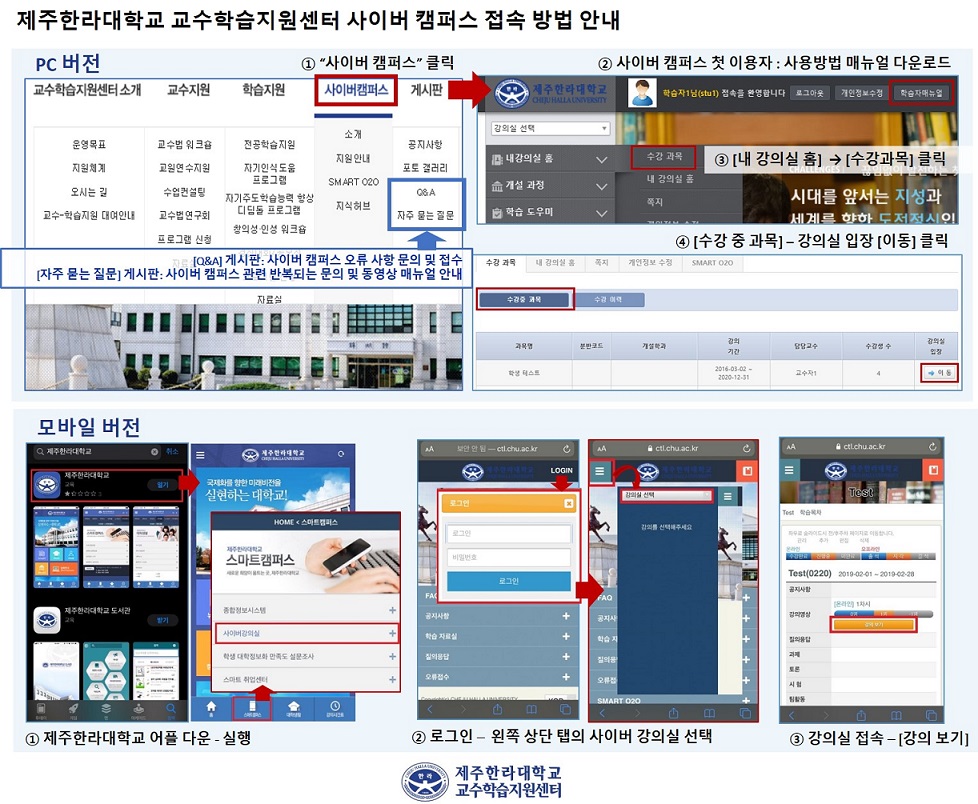Tap the 대학생활 graduation cap icon
978x804 pixels.
pyautogui.click(x=293, y=709)
